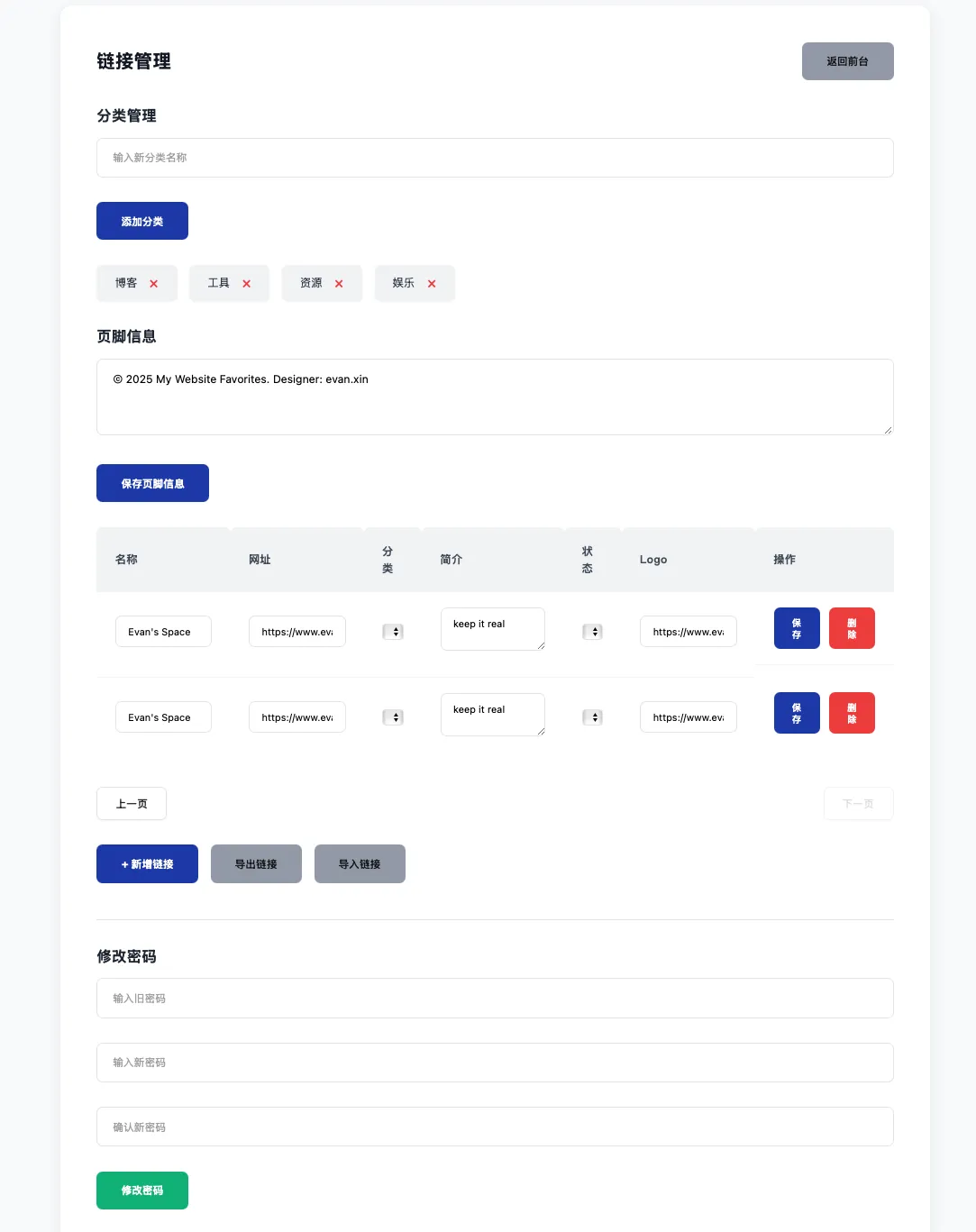Open category dropdown in first link row

[x=393, y=632]
